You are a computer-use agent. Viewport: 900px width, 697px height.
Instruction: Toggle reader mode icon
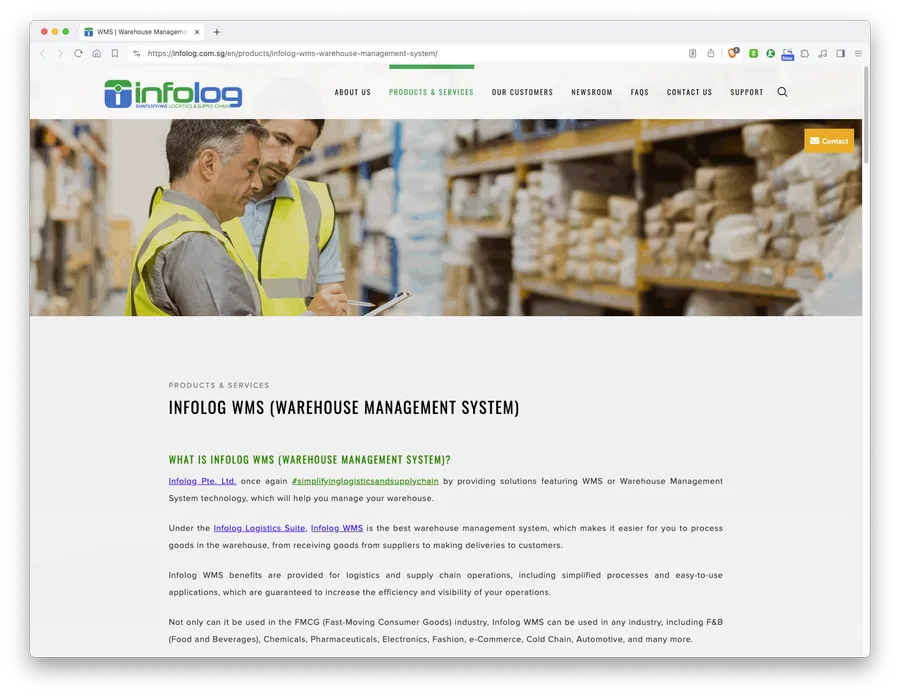tap(693, 53)
